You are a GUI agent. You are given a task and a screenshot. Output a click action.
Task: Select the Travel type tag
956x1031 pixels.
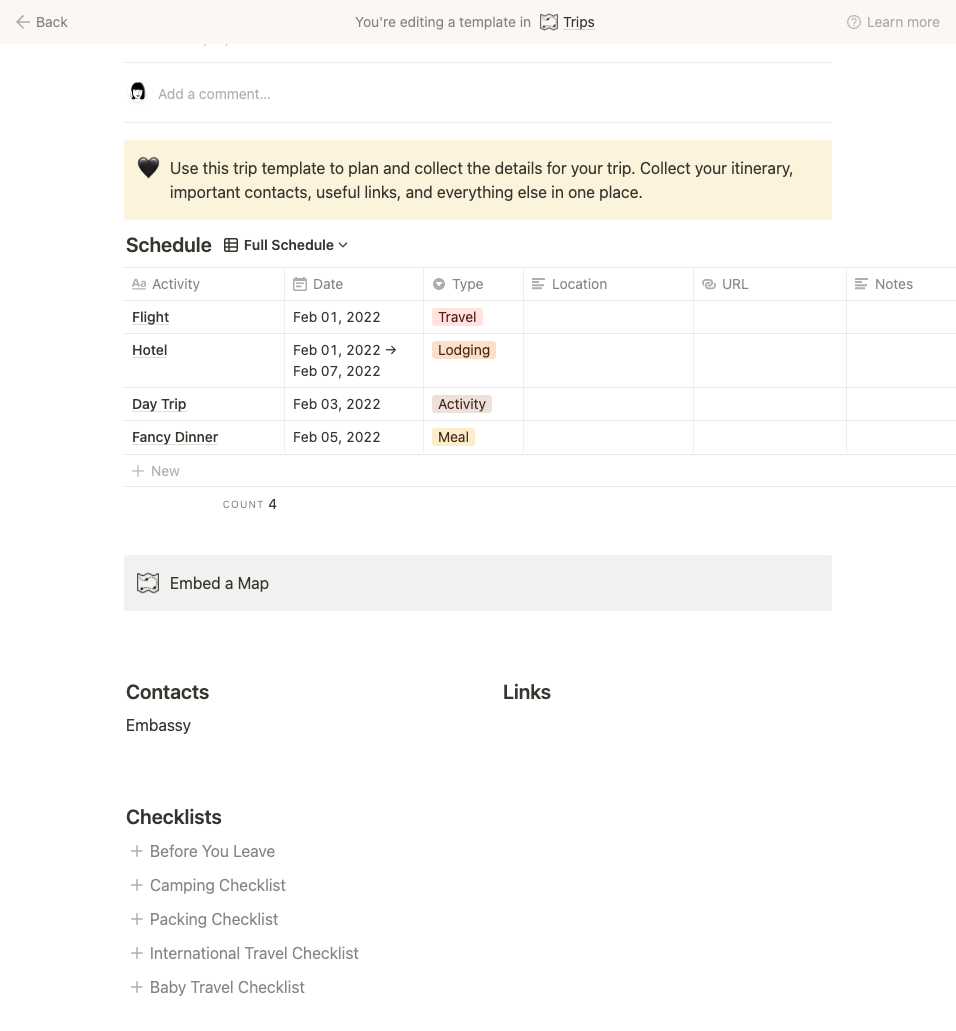tap(457, 317)
